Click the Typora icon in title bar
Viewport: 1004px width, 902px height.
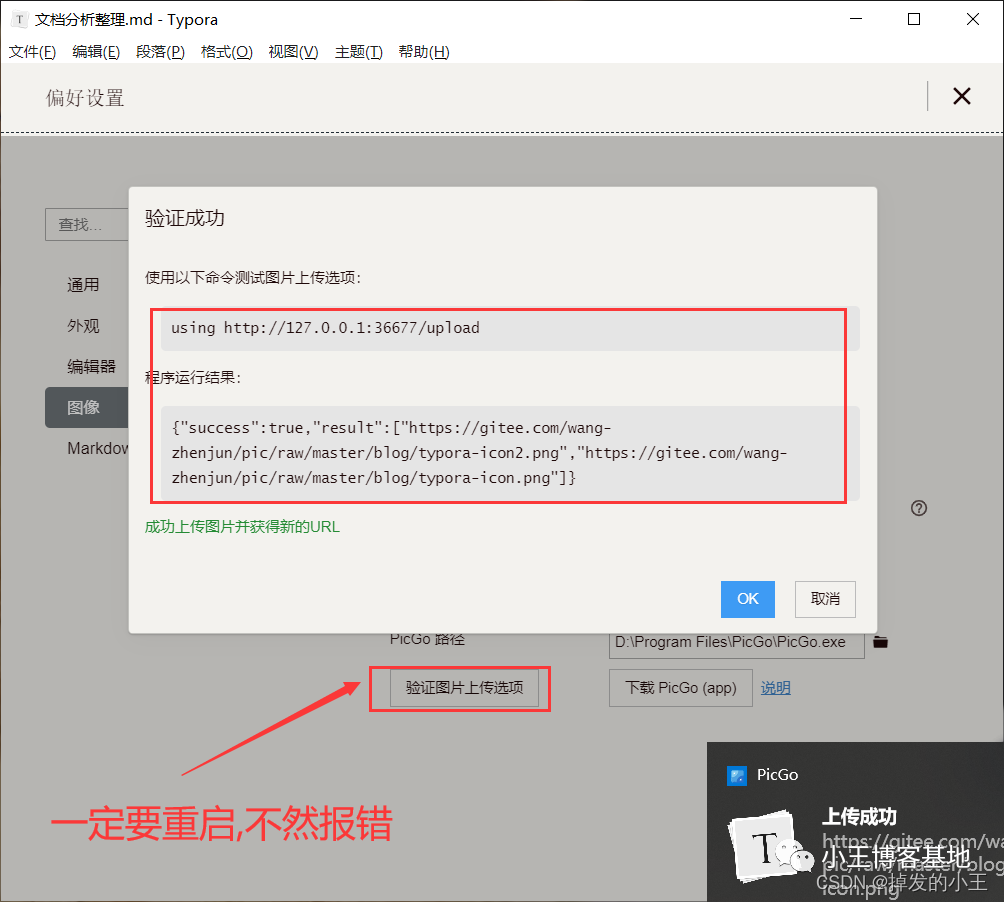coord(19,19)
